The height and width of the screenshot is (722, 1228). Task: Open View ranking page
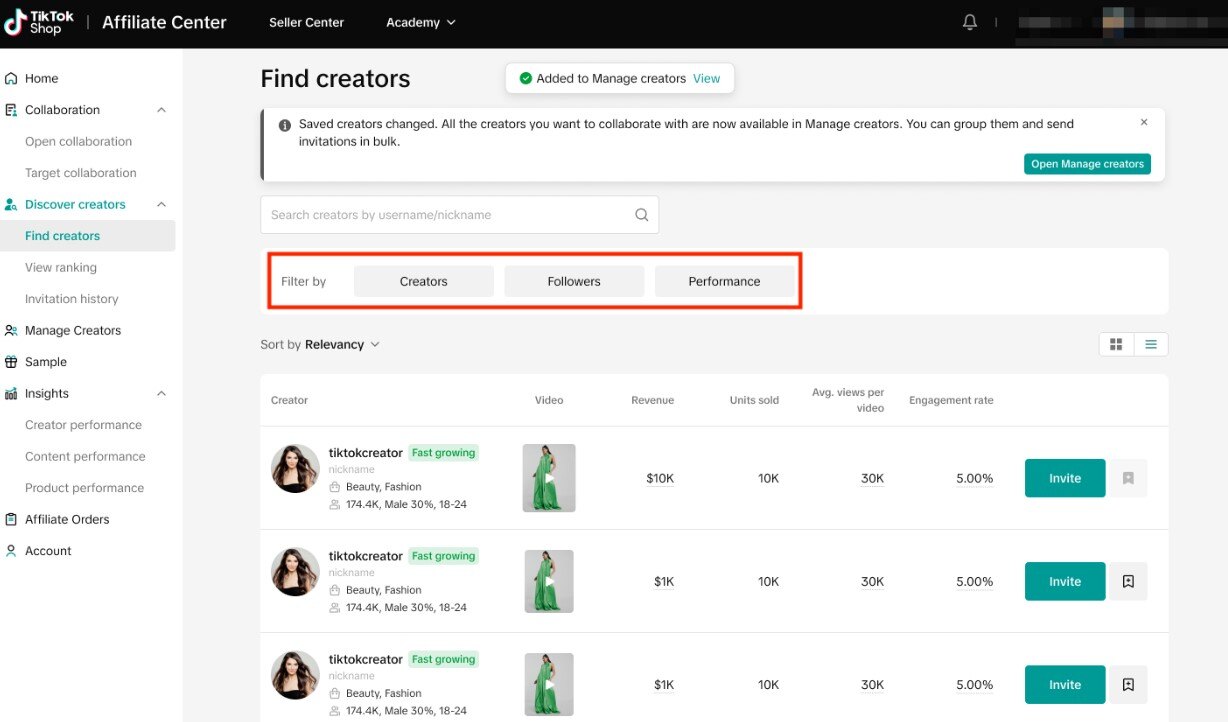pyautogui.click(x=61, y=267)
